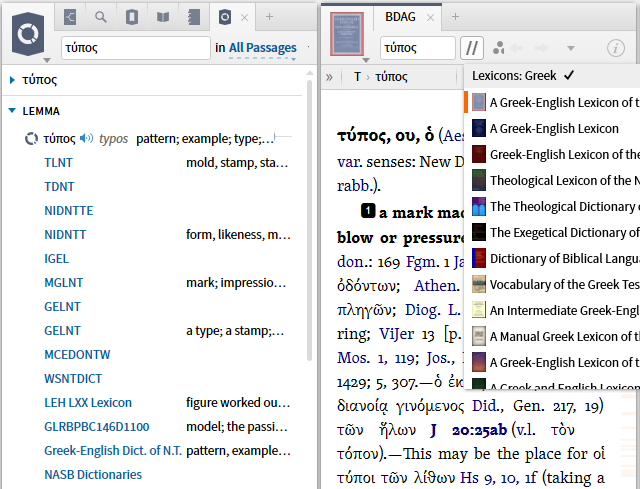This screenshot has width=640, height=489.
Task: Open the NASB Dictionaries link
Action: (93, 475)
